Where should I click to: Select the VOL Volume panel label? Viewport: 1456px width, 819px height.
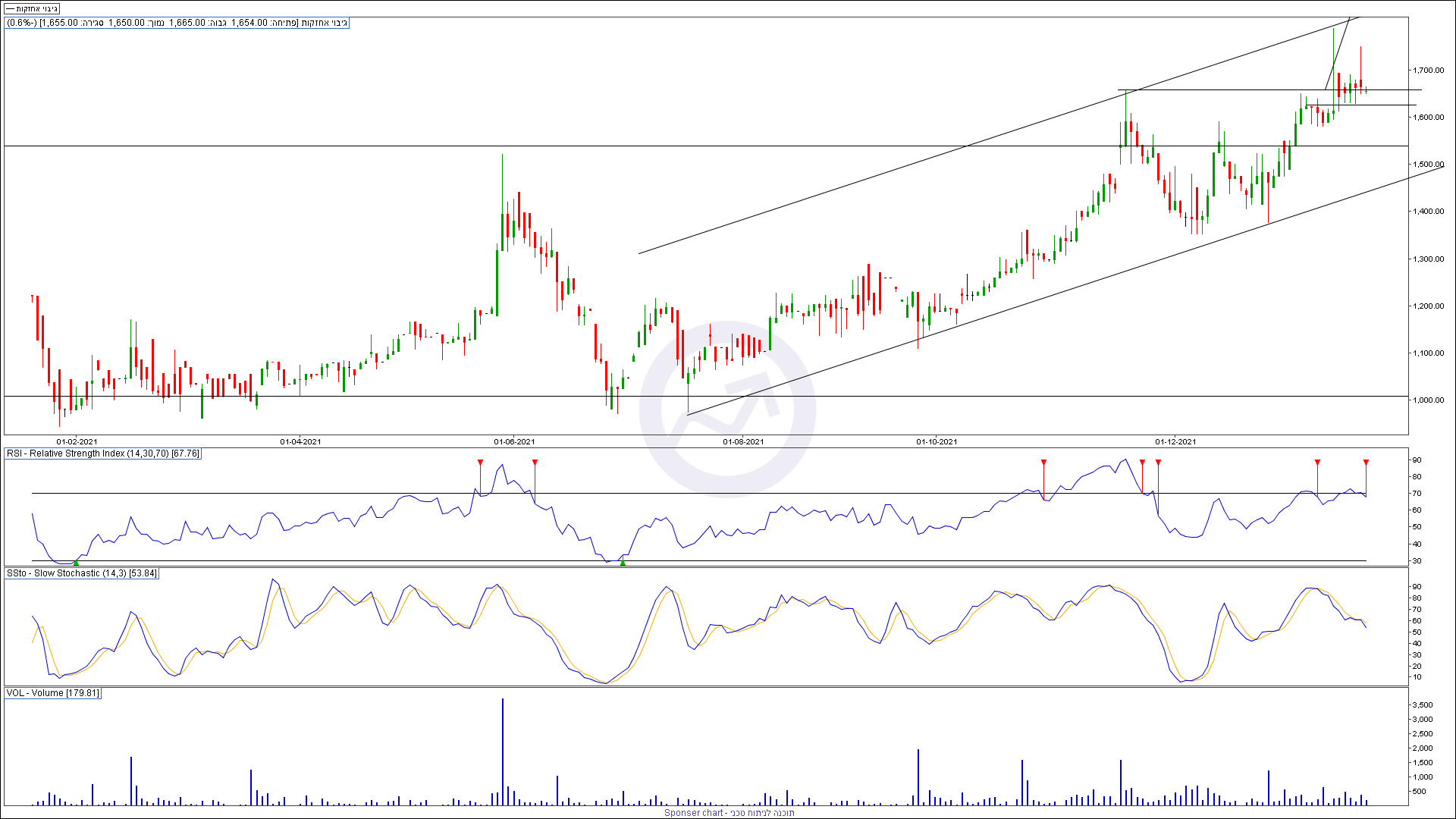52,693
